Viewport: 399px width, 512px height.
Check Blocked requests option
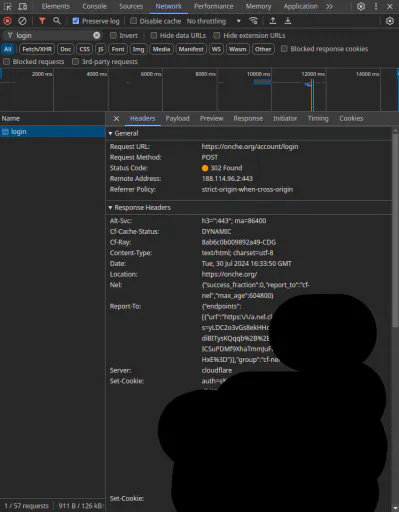pyautogui.click(x=6, y=62)
